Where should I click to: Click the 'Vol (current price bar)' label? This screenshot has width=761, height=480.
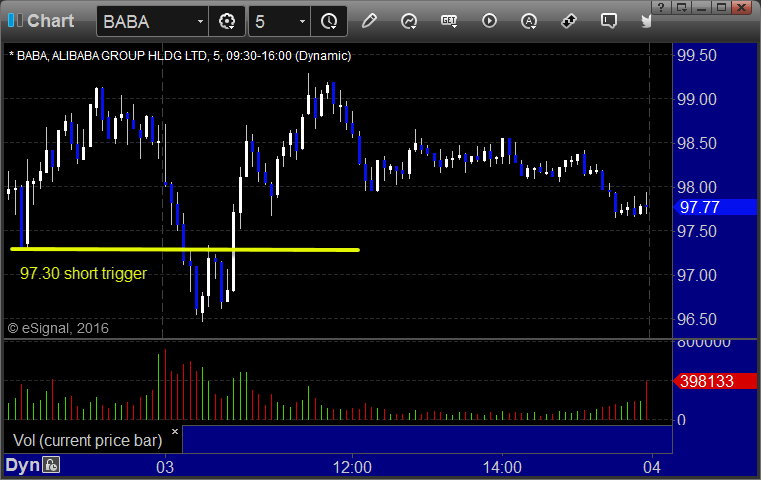(x=87, y=440)
